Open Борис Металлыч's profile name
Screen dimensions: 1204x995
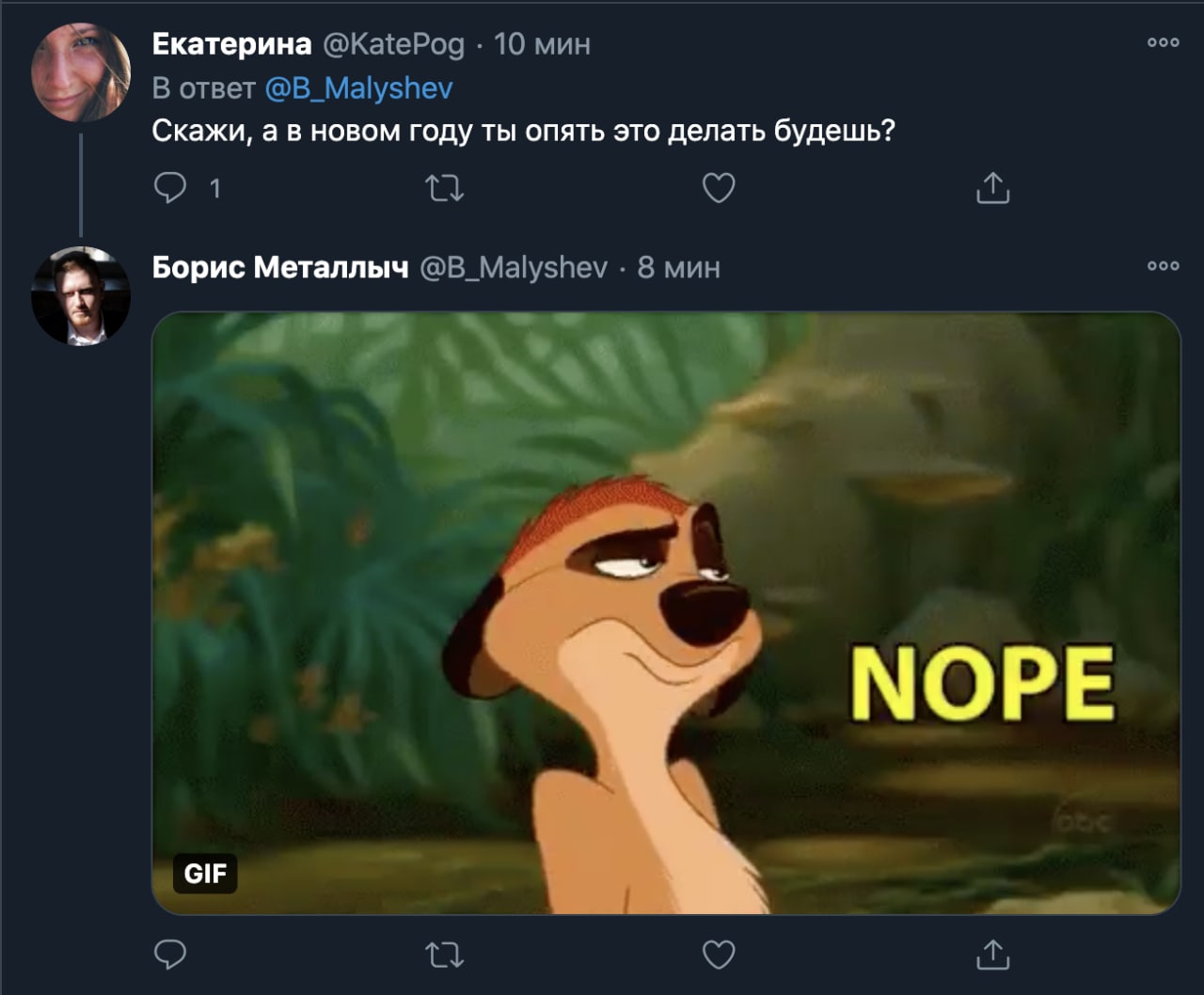280,268
